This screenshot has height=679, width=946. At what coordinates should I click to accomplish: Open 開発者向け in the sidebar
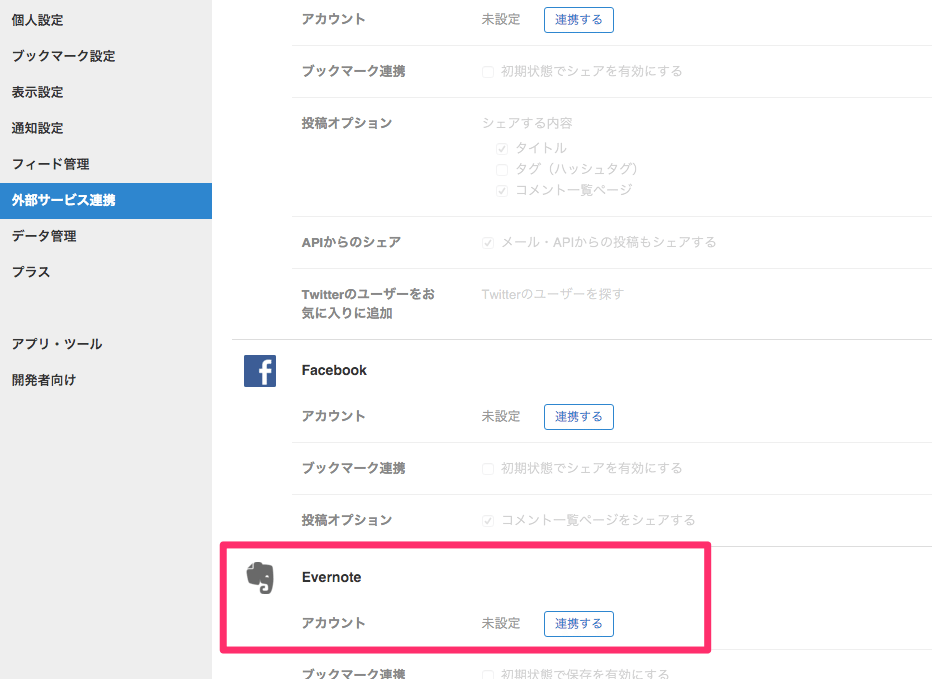tap(44, 380)
